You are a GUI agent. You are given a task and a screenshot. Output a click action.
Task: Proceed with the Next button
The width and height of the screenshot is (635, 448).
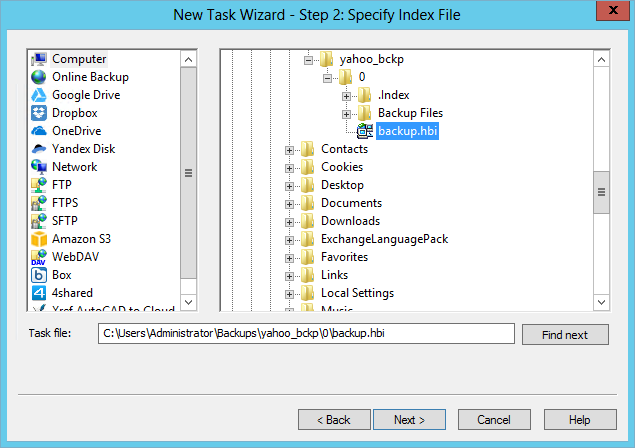pyautogui.click(x=409, y=420)
